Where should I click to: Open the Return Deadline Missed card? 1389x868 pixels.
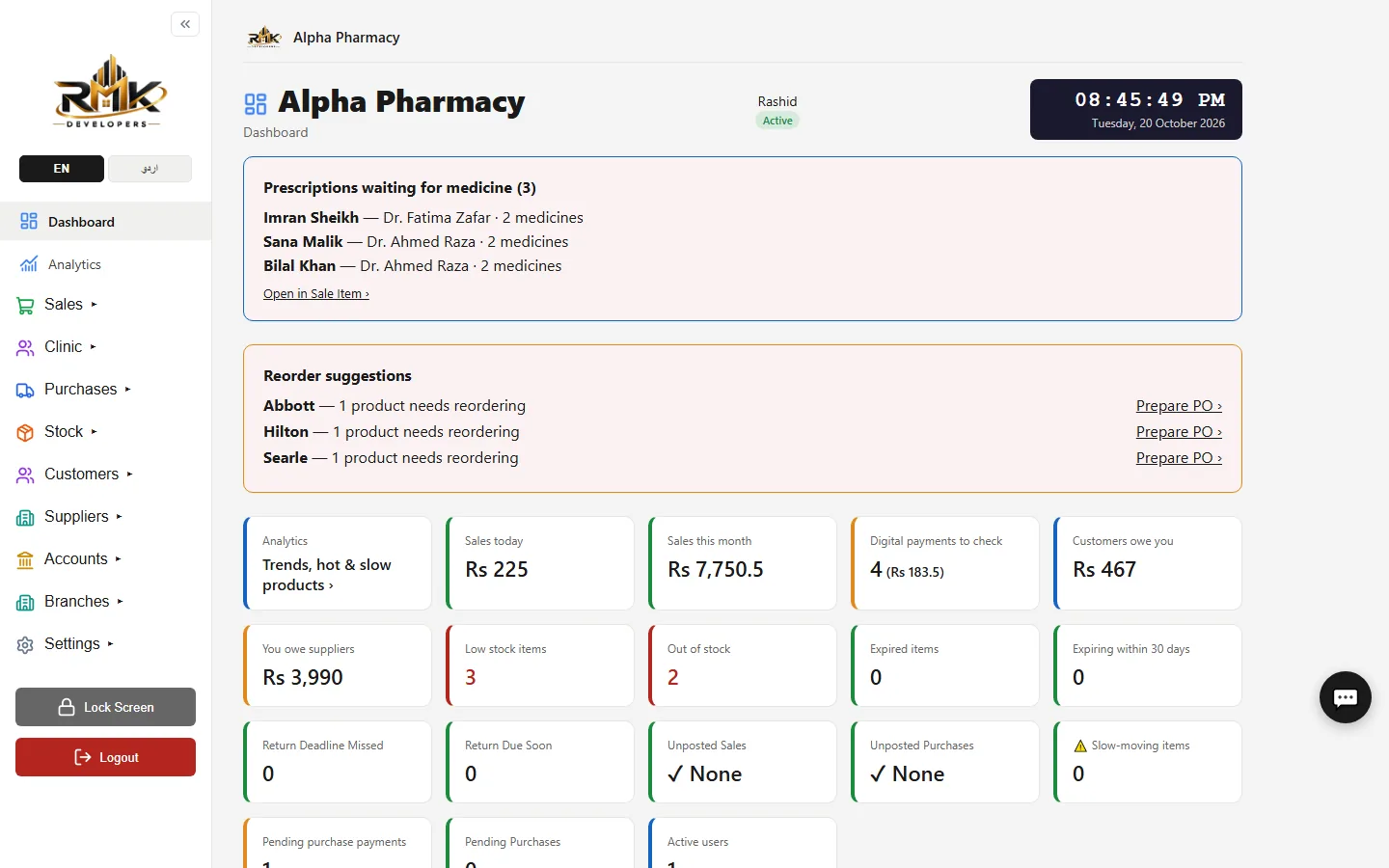pyautogui.click(x=338, y=762)
